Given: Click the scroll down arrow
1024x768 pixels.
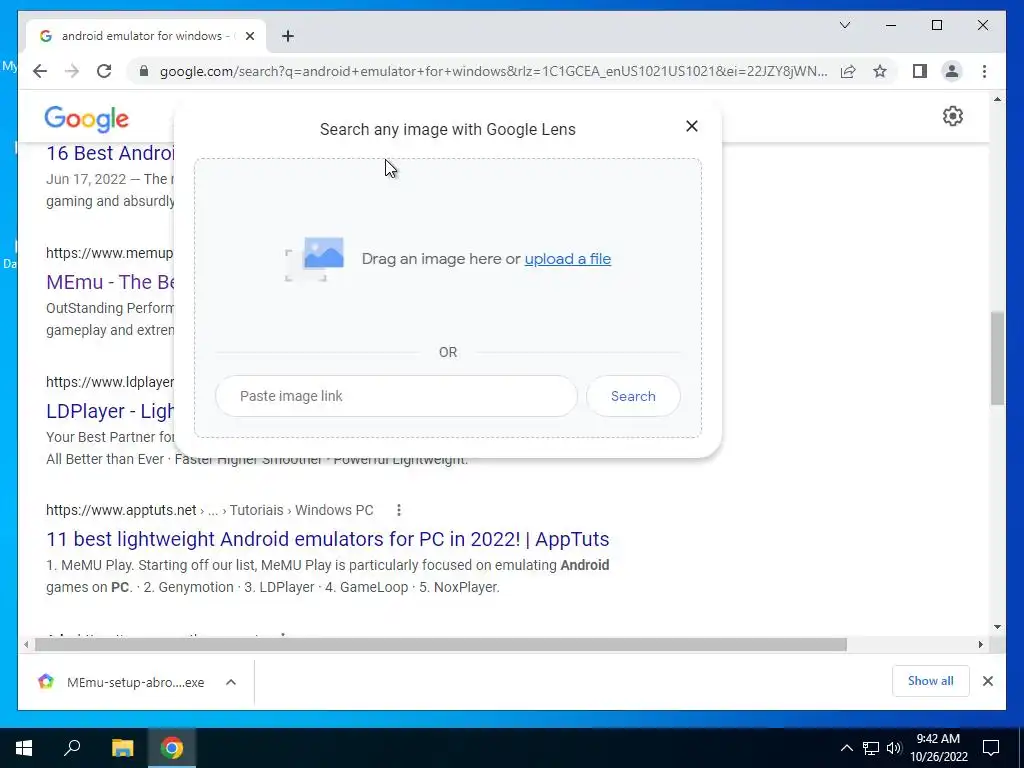Looking at the screenshot, I should 997,627.
